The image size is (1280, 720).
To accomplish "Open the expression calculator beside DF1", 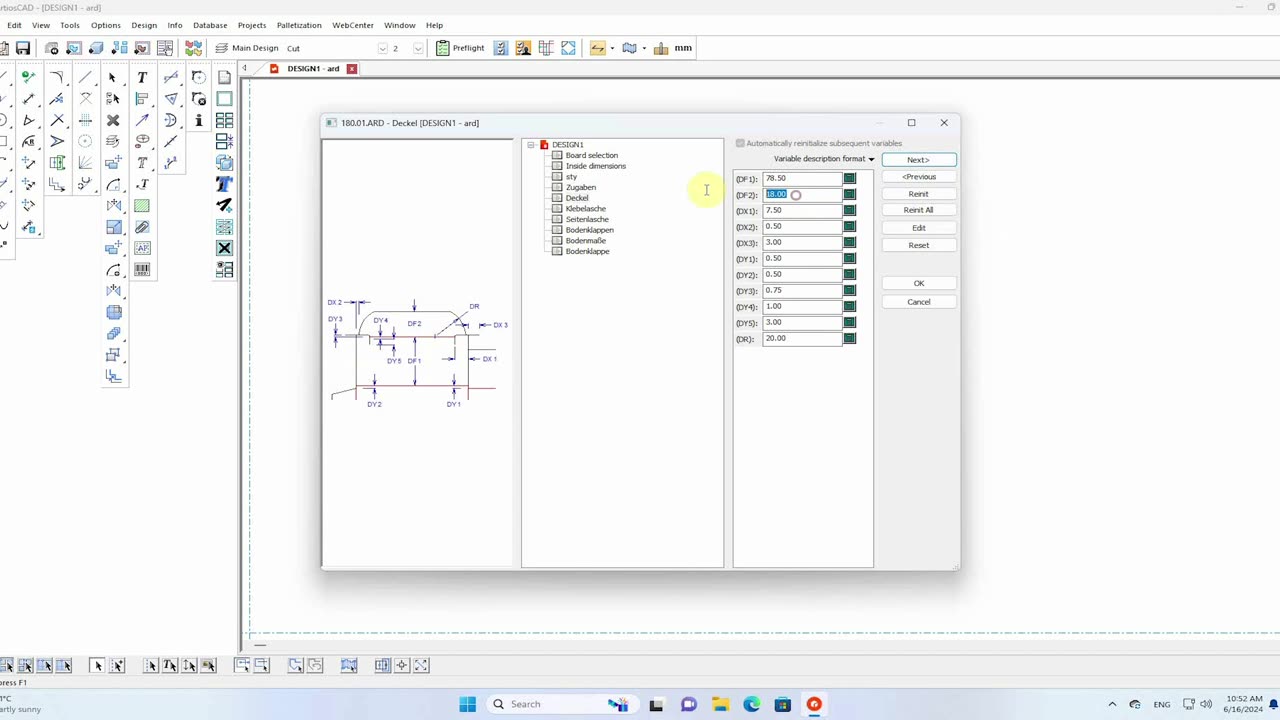I will point(850,178).
